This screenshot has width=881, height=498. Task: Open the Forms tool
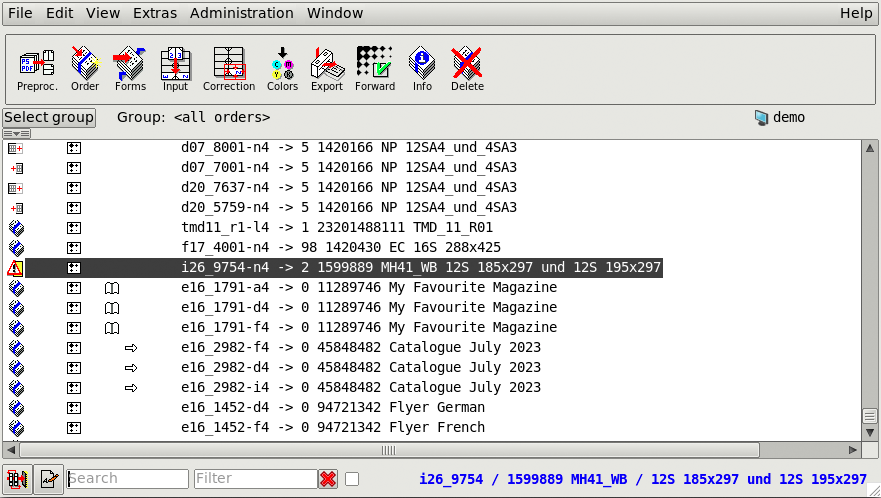[130, 70]
